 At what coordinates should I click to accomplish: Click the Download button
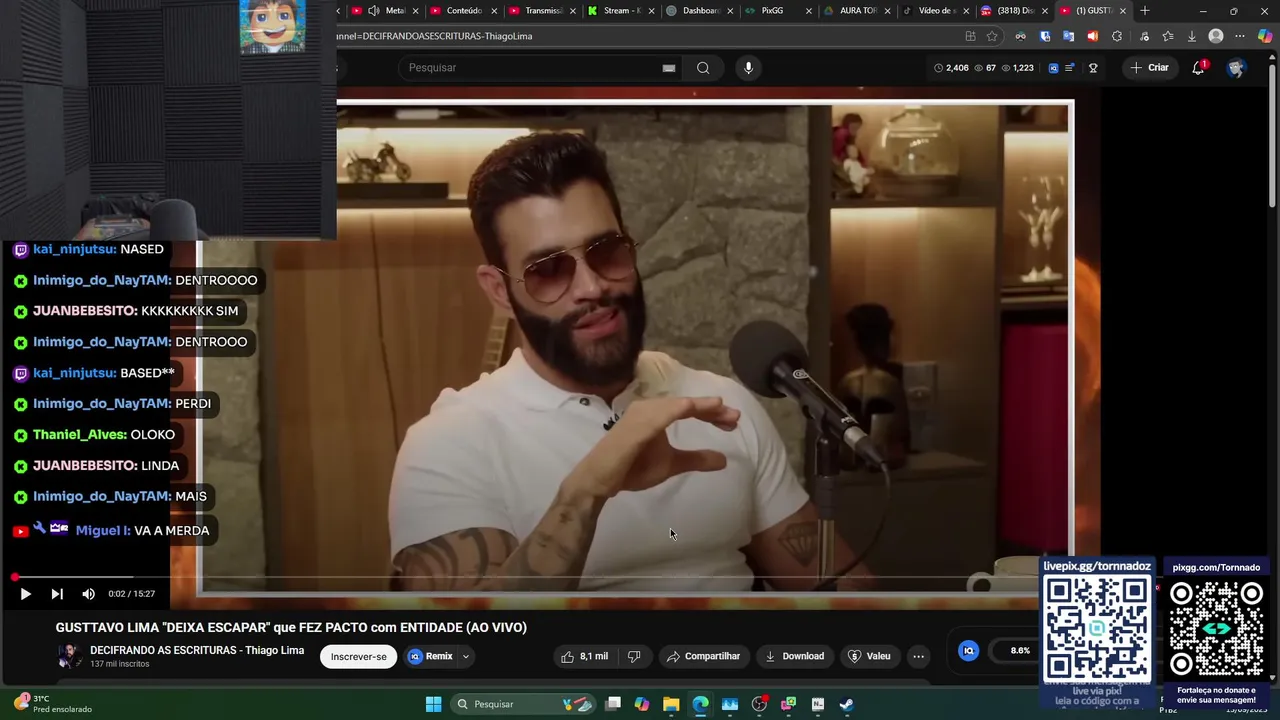[795, 656]
